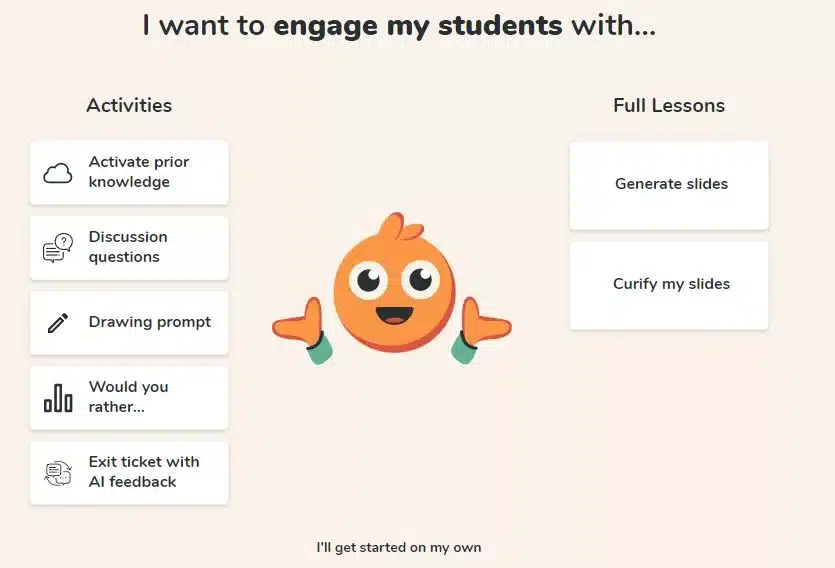The image size is (835, 568).
Task: Click the pencil icon for Drawing prompt
Action: (58, 323)
